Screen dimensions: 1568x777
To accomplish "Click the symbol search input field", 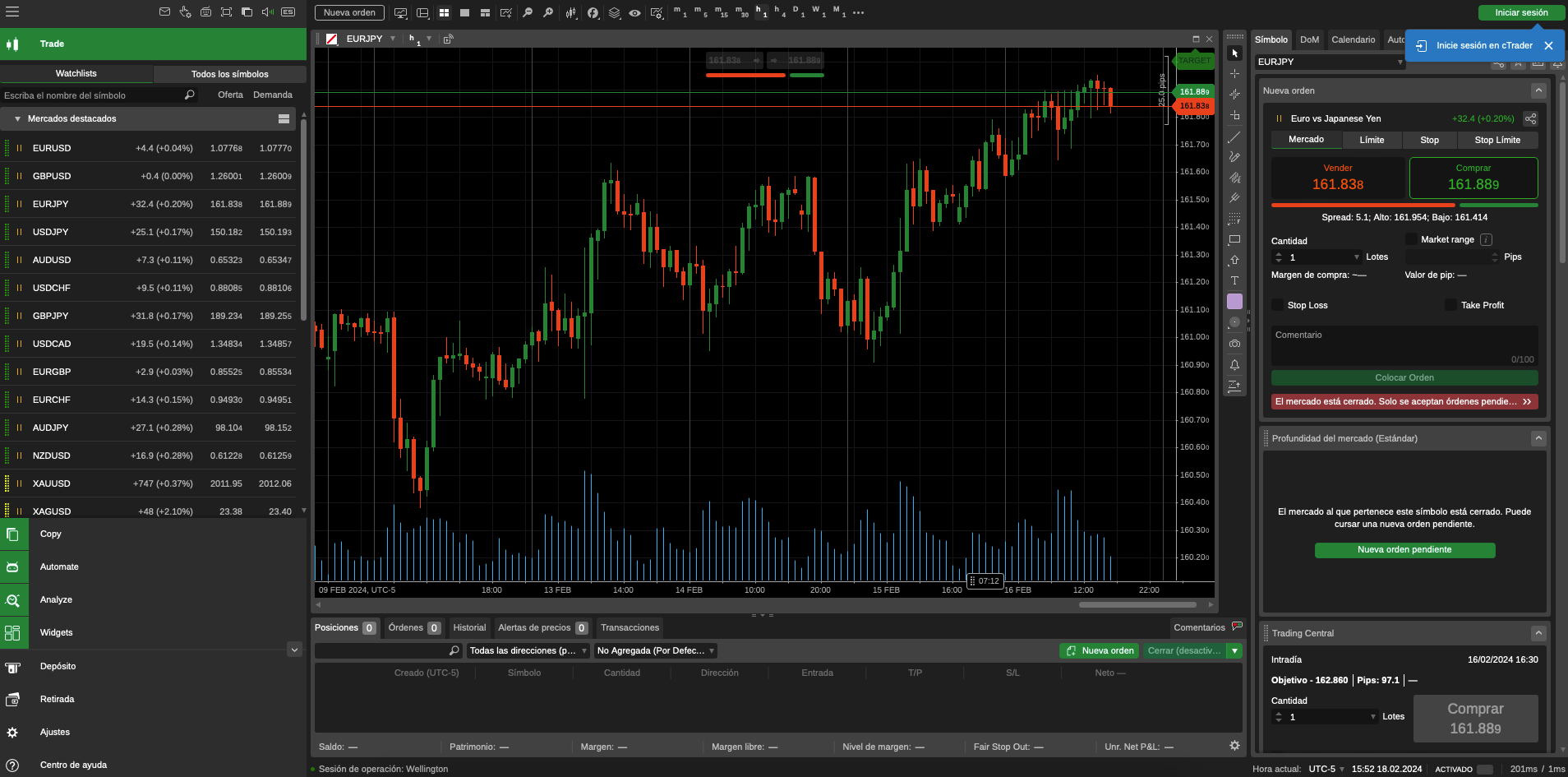I will [x=90, y=95].
